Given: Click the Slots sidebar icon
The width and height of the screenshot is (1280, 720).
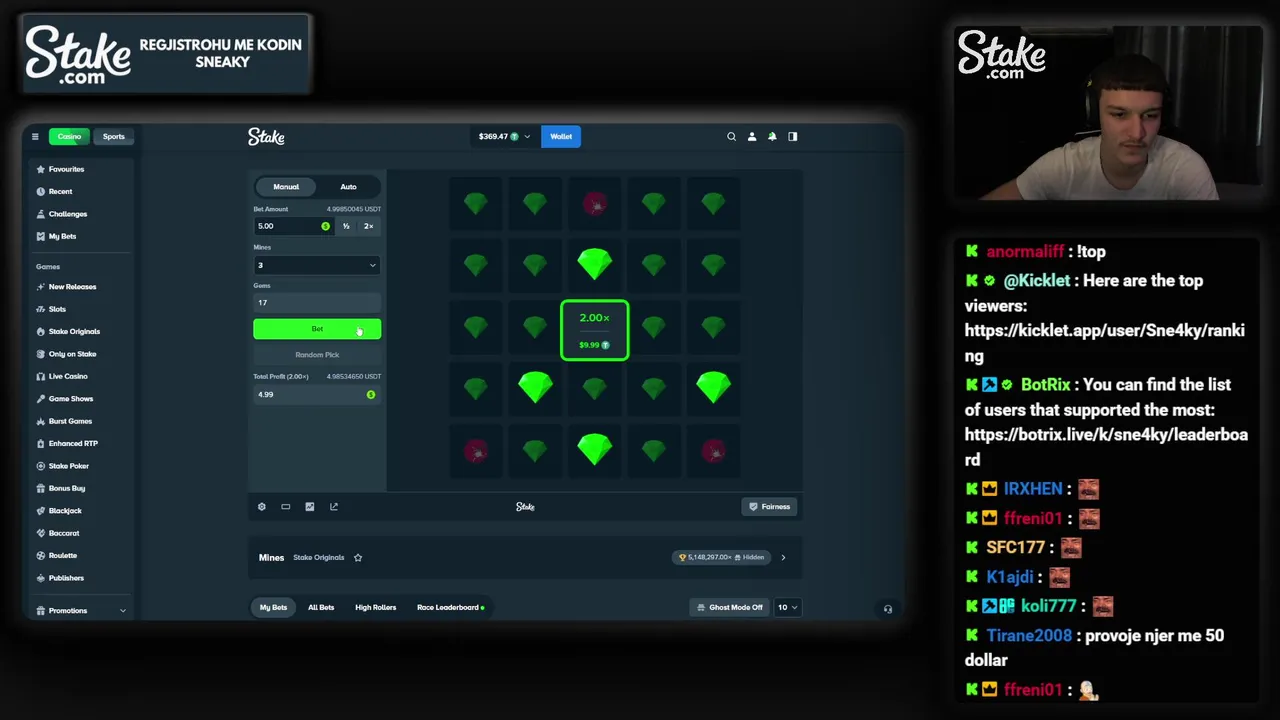Looking at the screenshot, I should (40, 309).
